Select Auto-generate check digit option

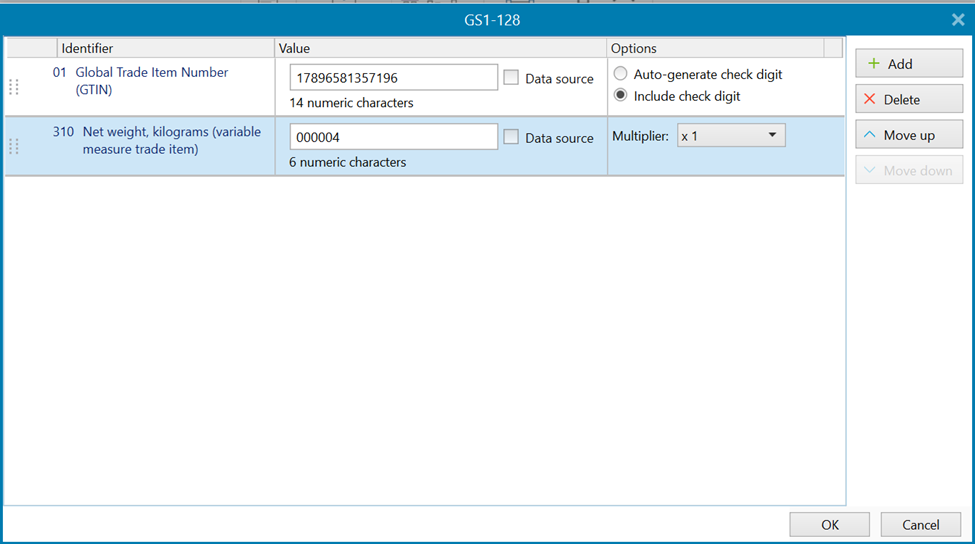pyautogui.click(x=621, y=74)
